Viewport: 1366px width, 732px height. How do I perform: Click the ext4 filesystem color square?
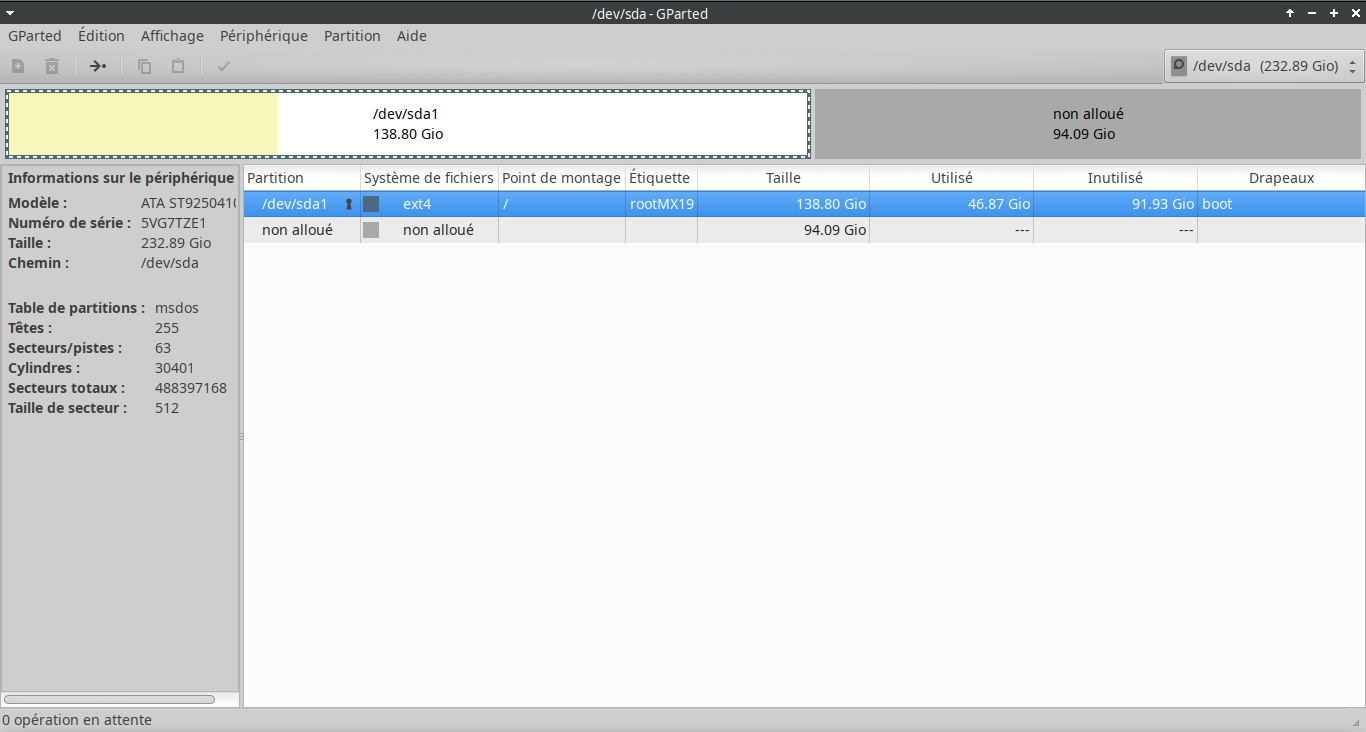click(x=371, y=204)
